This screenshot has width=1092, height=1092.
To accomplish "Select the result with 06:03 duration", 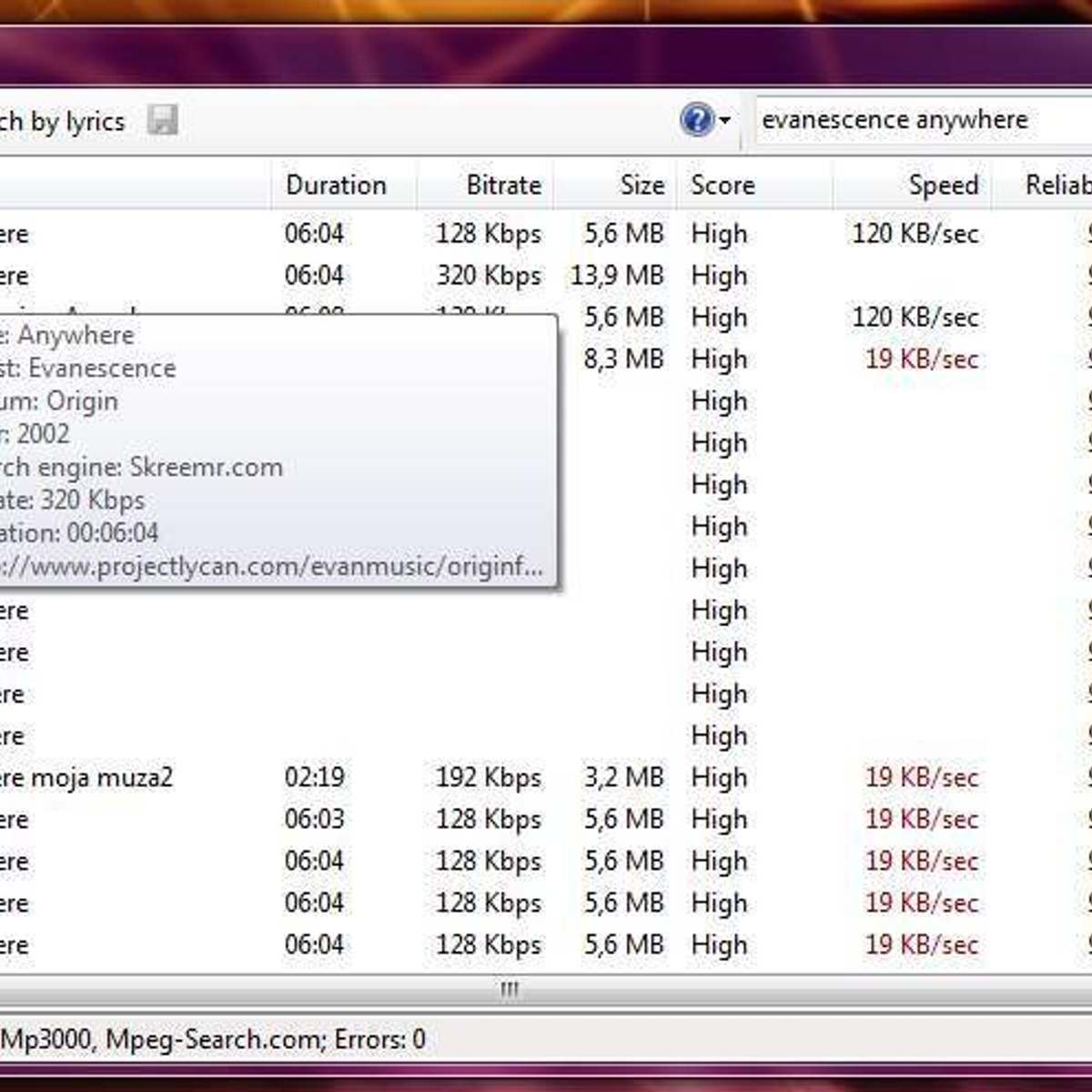I will (x=314, y=820).
